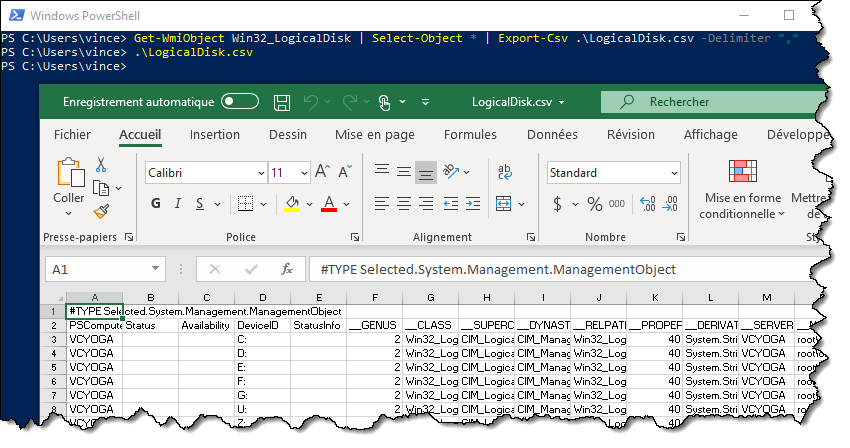
Task: Click the insert function fx icon
Action: (x=287, y=269)
